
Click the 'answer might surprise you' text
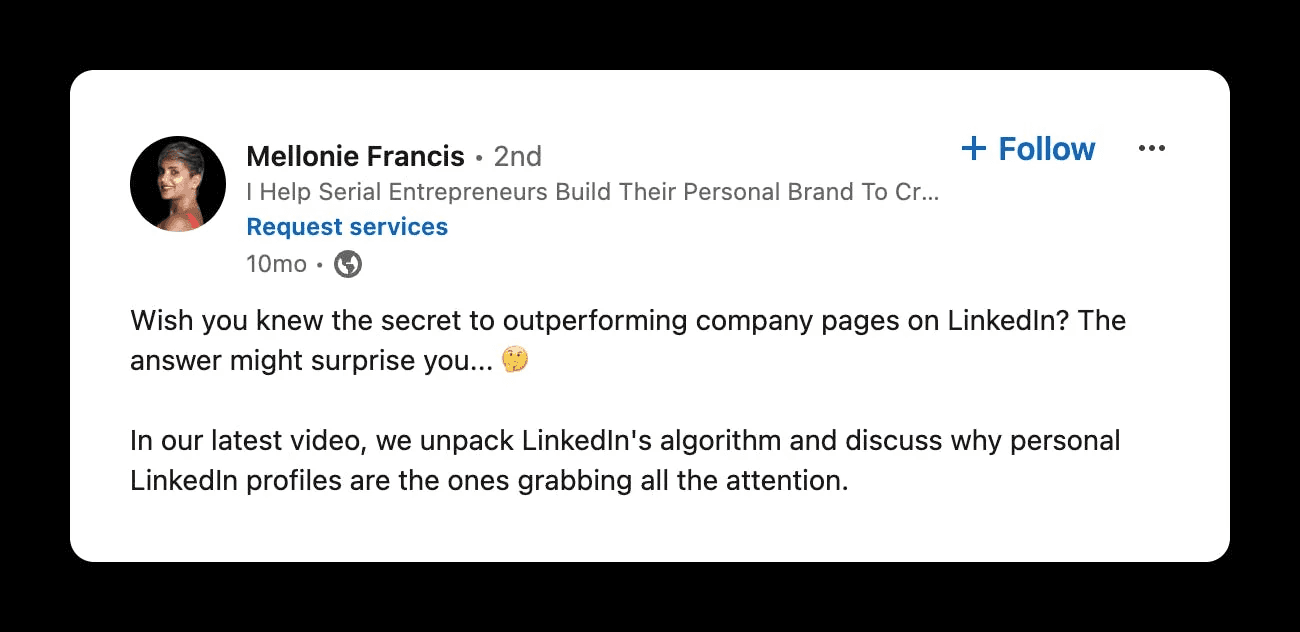[x=310, y=361]
